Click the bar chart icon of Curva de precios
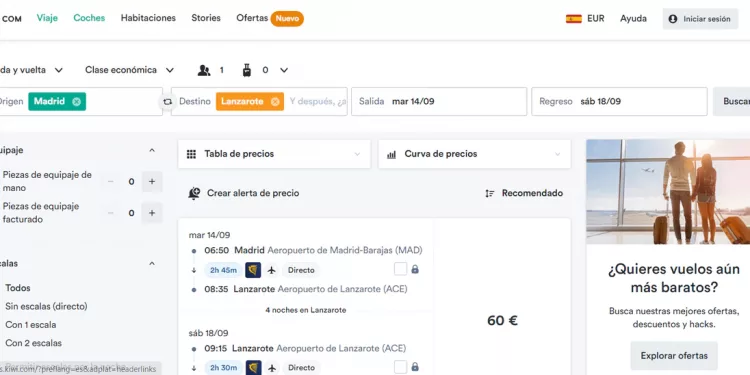The width and height of the screenshot is (750, 375). (391, 154)
